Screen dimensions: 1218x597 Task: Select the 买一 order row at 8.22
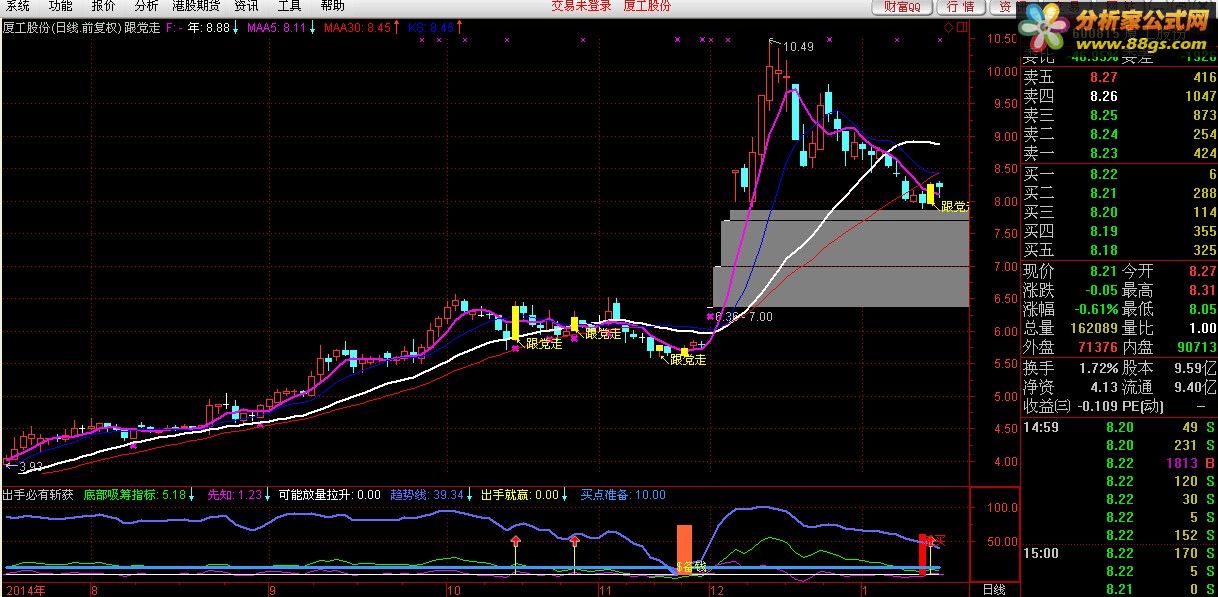point(1119,174)
